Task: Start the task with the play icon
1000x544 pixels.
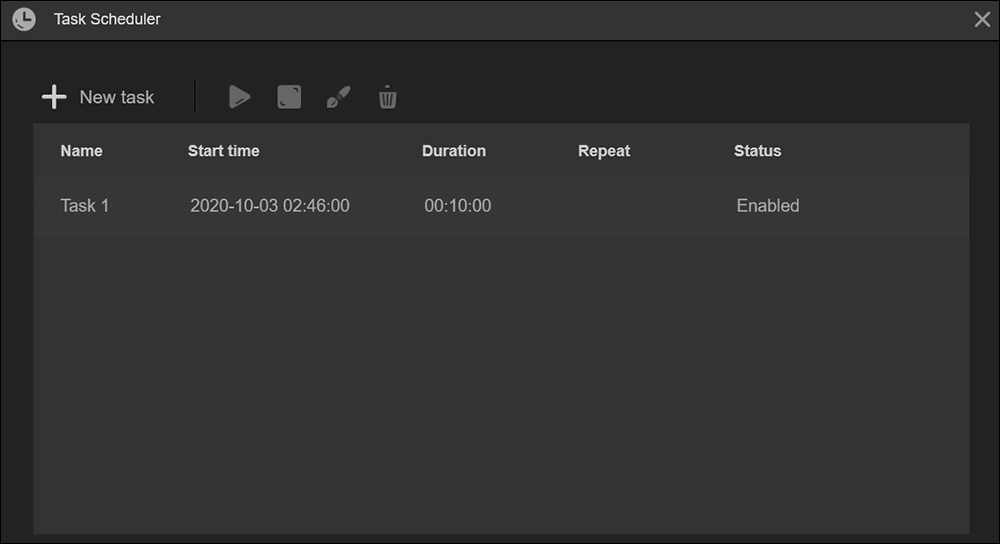Action: coord(239,97)
